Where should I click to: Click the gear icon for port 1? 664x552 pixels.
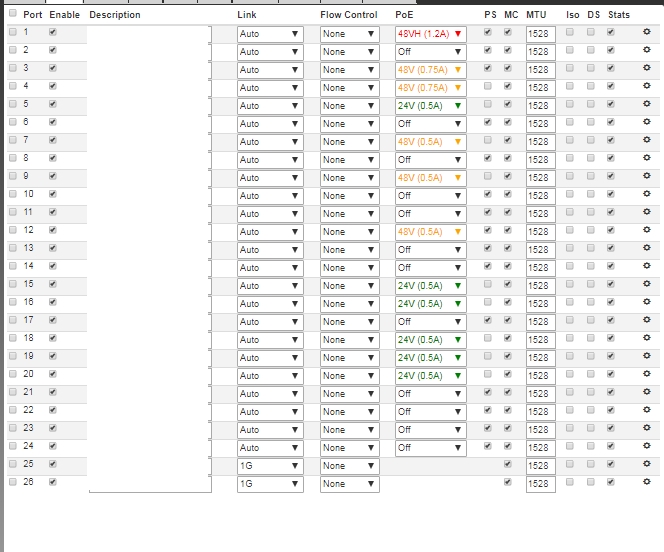point(646,32)
